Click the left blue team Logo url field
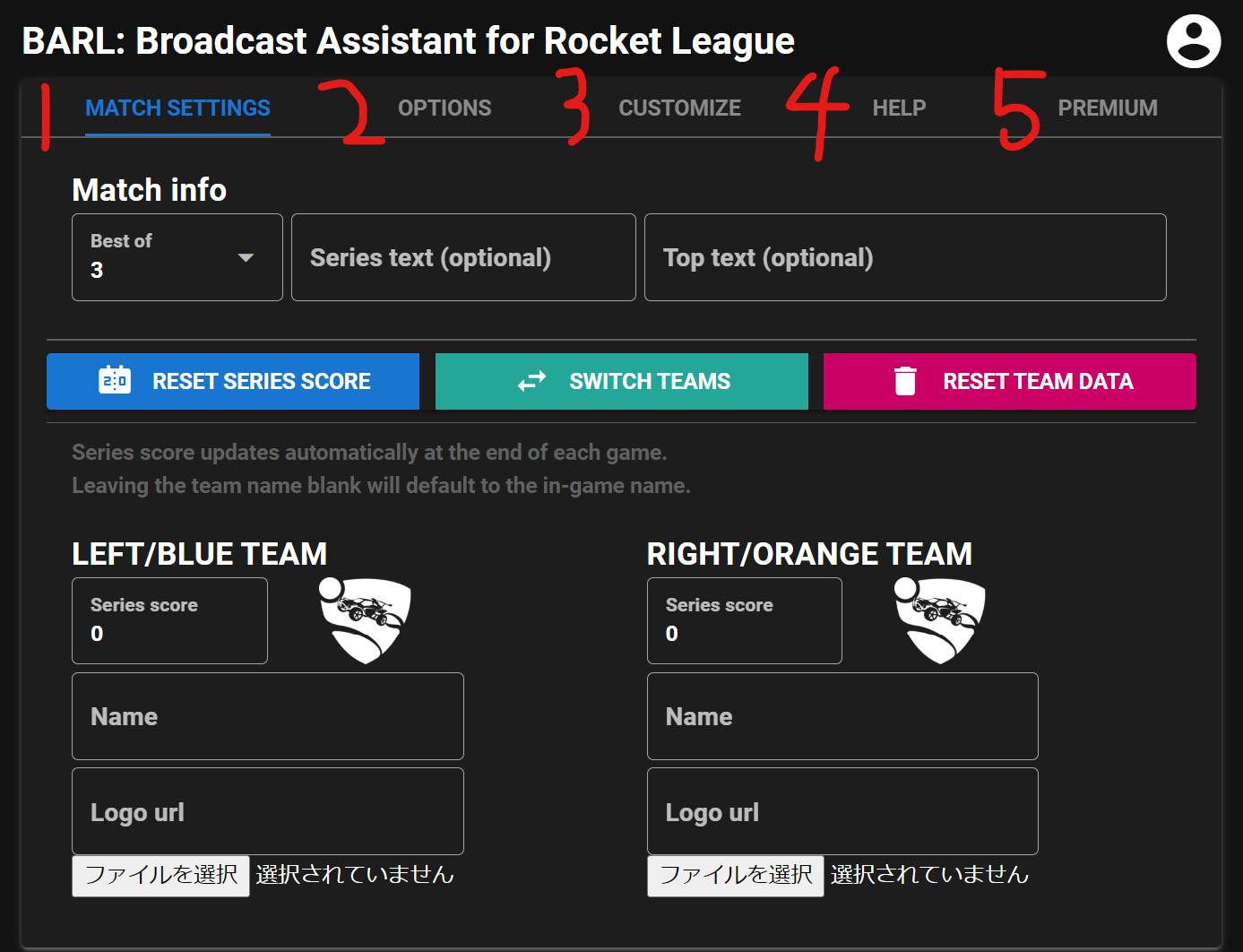Screen dimensions: 1243x952 267,811
